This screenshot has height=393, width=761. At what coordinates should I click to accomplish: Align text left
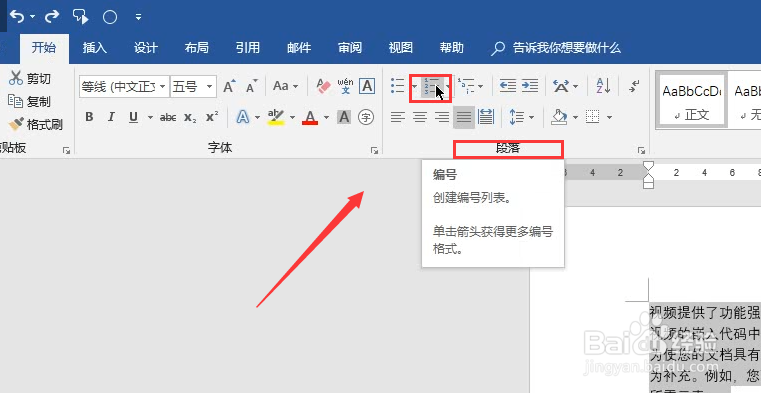397,117
